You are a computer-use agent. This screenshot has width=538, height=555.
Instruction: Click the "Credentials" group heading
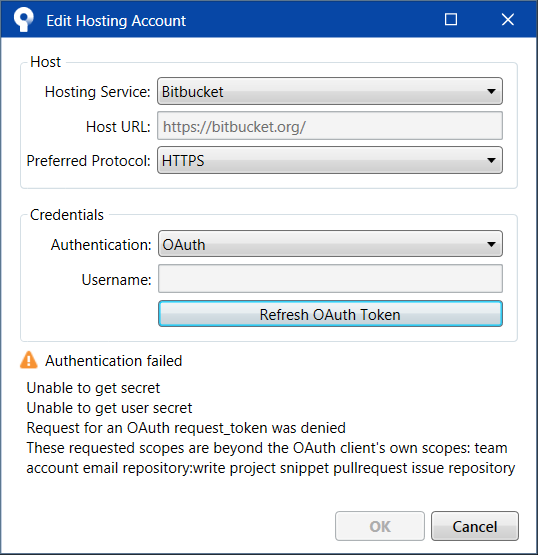pyautogui.click(x=67, y=215)
